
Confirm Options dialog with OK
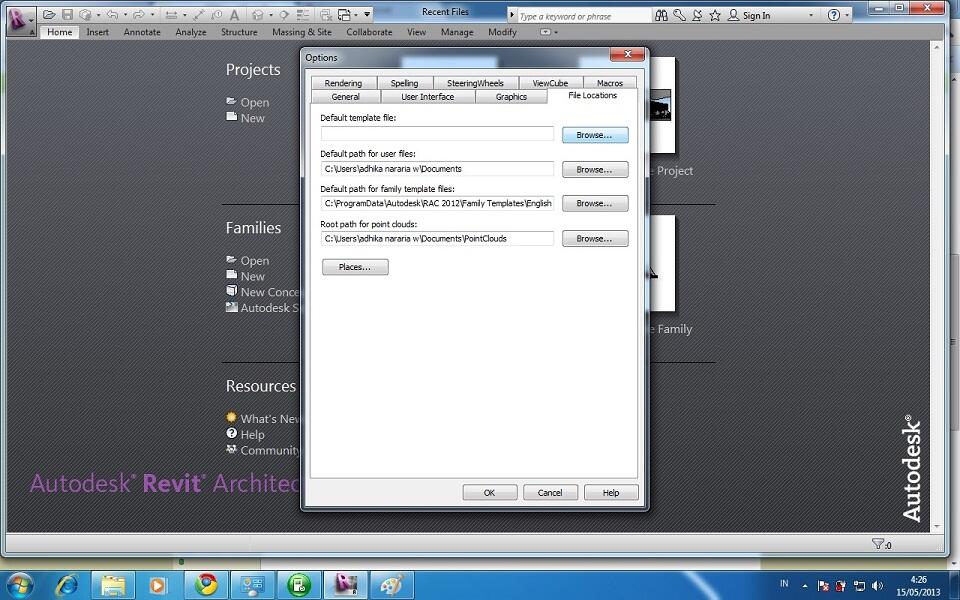pyautogui.click(x=490, y=492)
